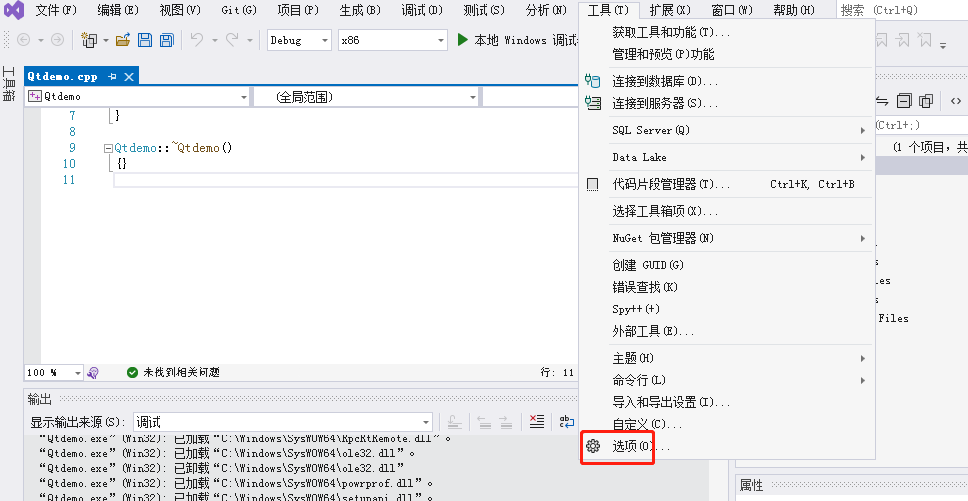
Task: Pin the Qtdemo.cpp tab
Action: tap(112, 76)
